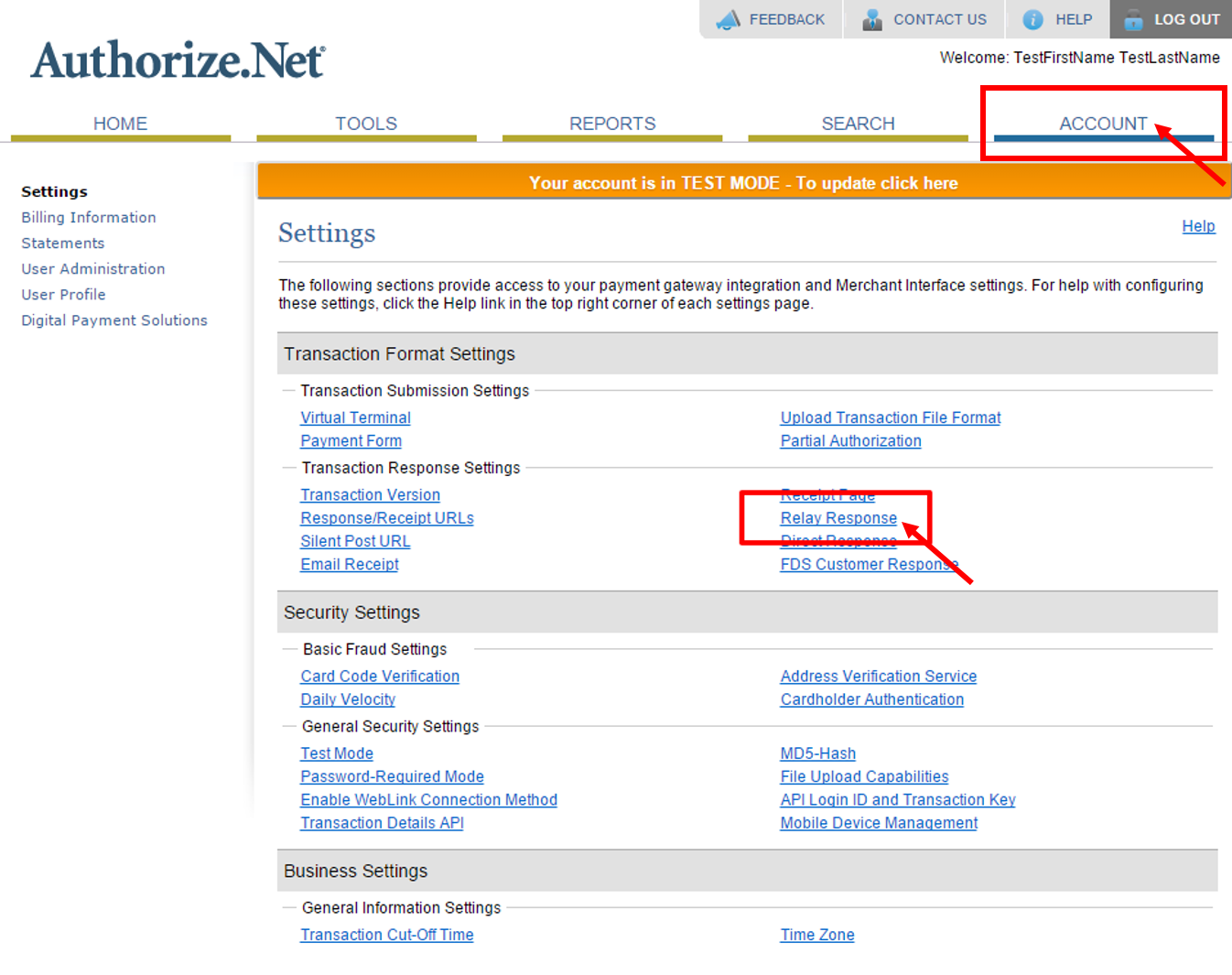Switch to the REPORTS tab
Viewport: 1232px width, 975px height.
point(611,123)
